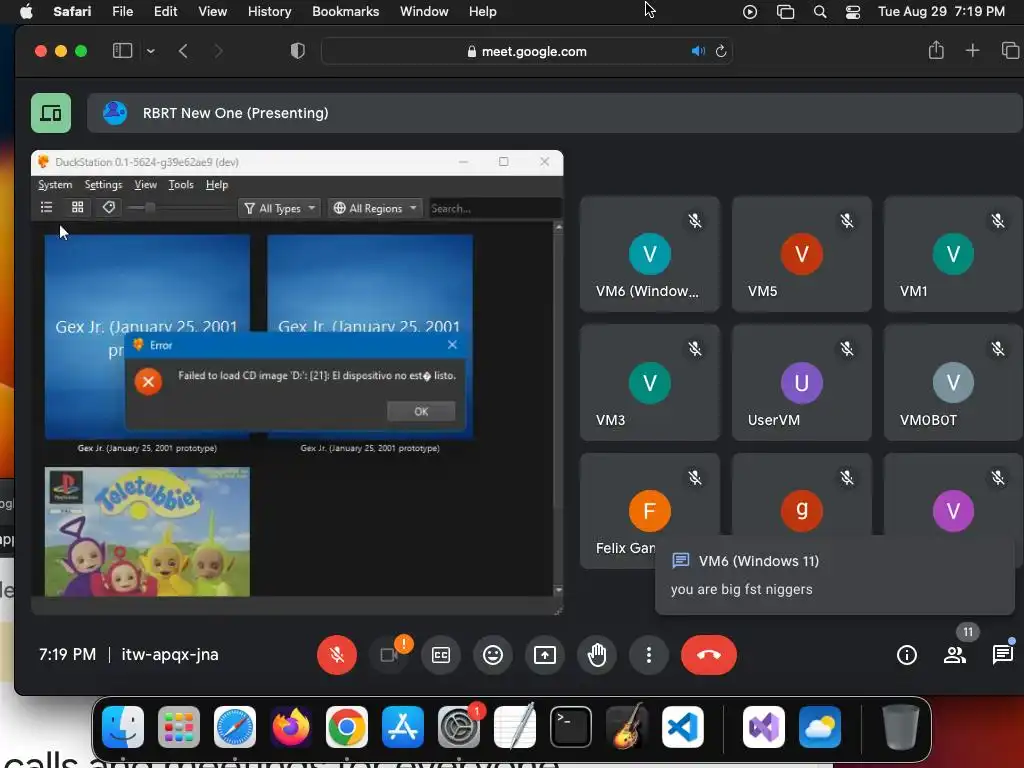This screenshot has width=1024, height=768.
Task: Select the Teletubbies game cover
Action: [147, 531]
